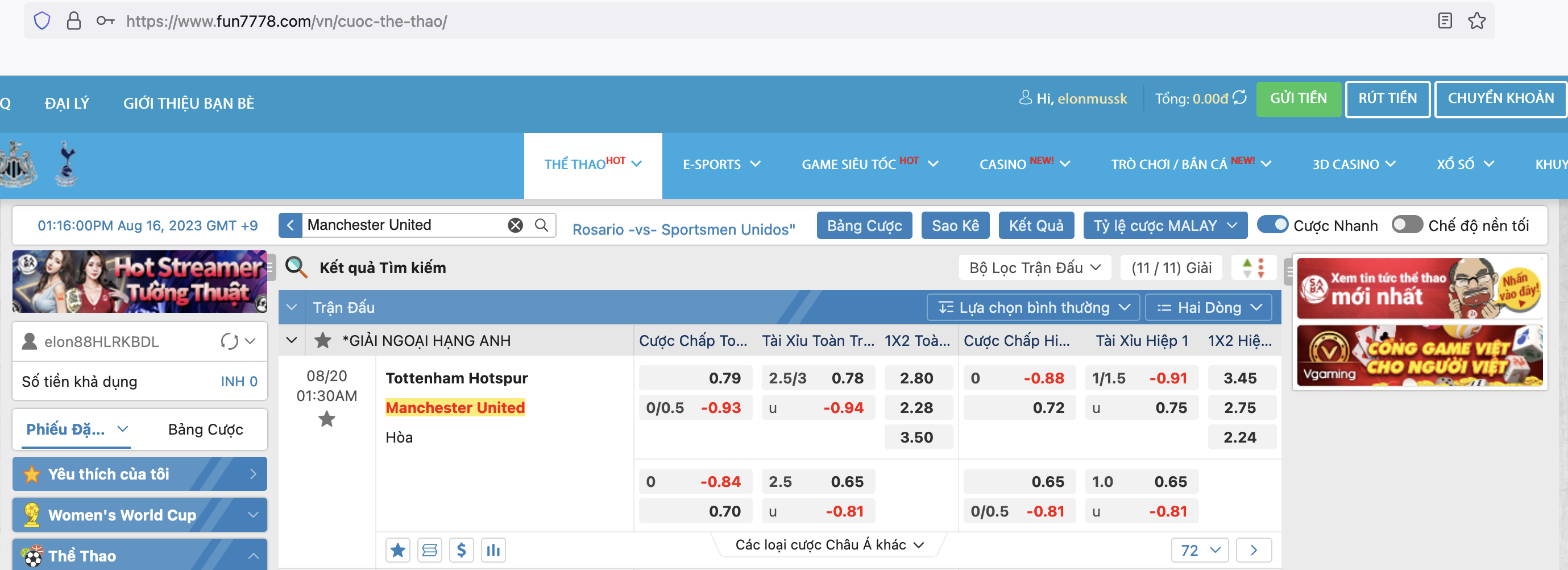Enable Chế độ nền tối dark mode
The height and width of the screenshot is (570, 1568).
point(1406,225)
